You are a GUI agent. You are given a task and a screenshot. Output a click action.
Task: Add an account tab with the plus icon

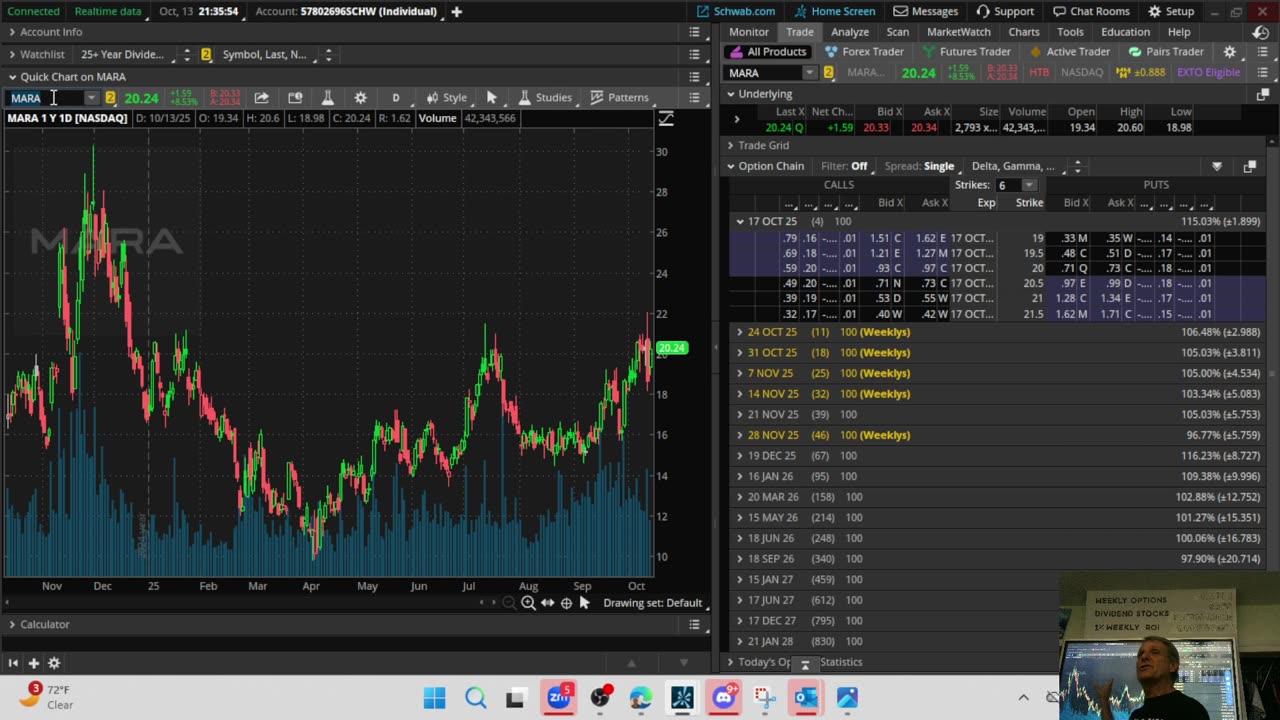(x=456, y=11)
